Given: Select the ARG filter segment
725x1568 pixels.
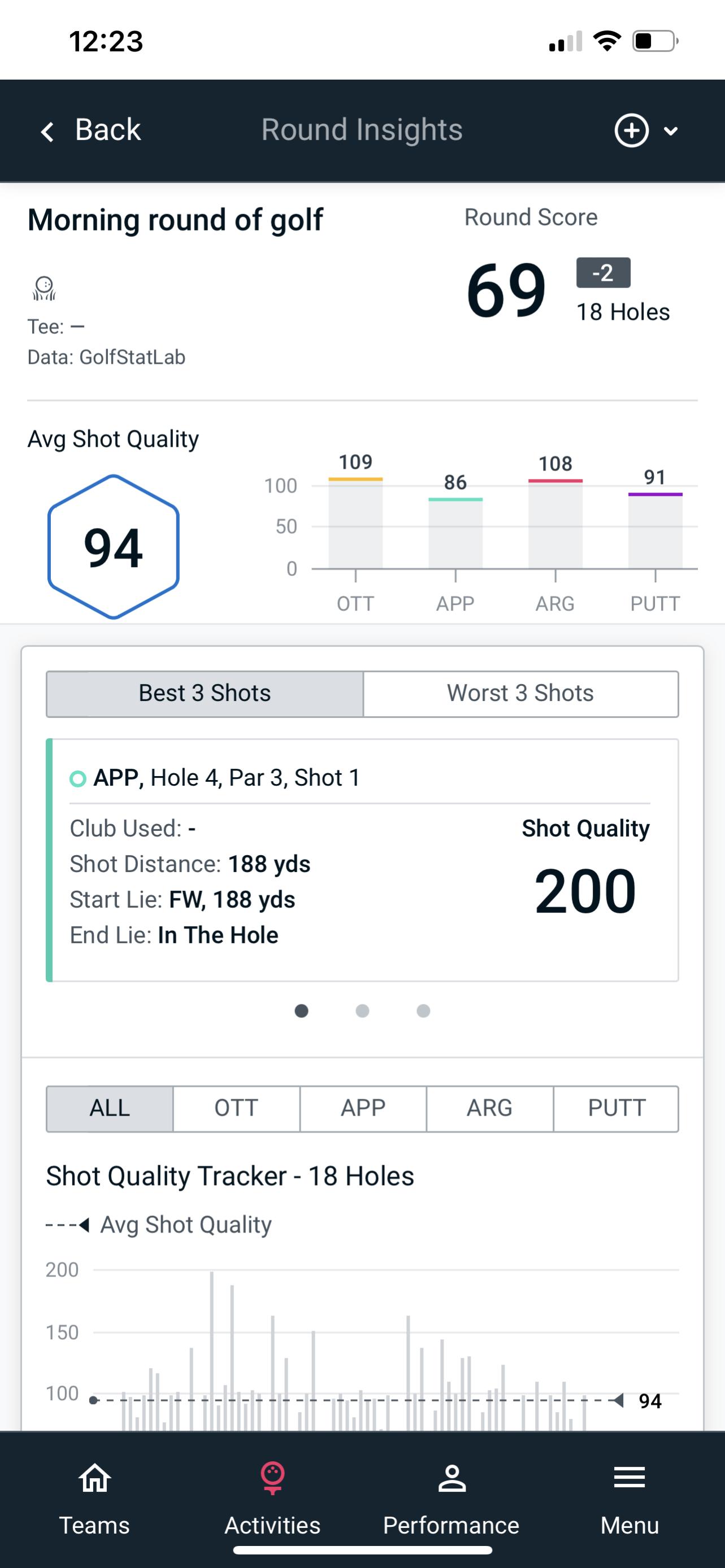Looking at the screenshot, I should (x=489, y=1108).
